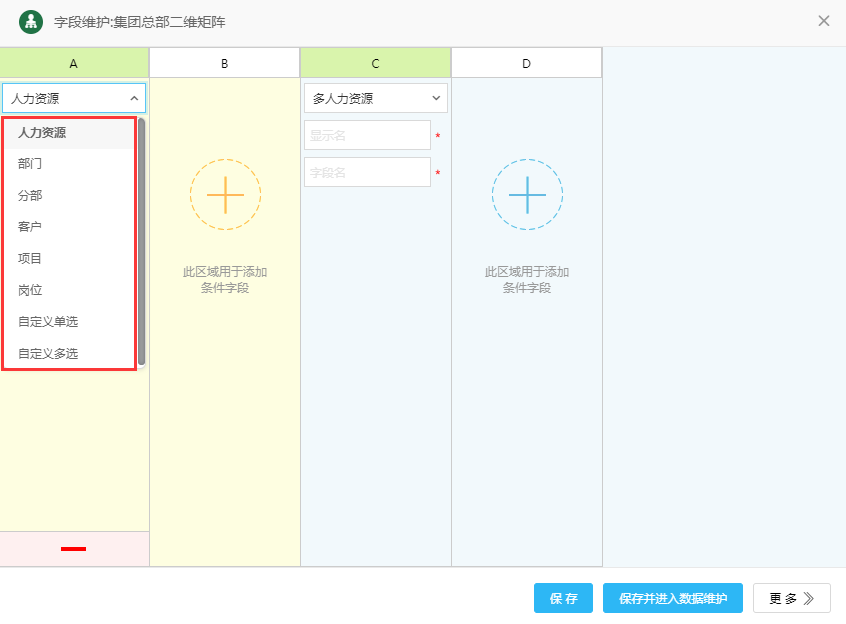Expand the 更多 options button
The image size is (846, 624).
pyautogui.click(x=791, y=598)
